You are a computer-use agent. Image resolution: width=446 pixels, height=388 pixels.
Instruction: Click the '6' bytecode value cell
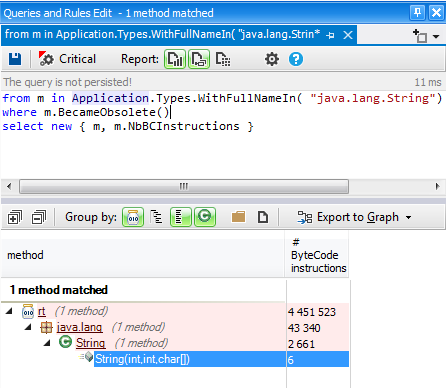point(318,359)
